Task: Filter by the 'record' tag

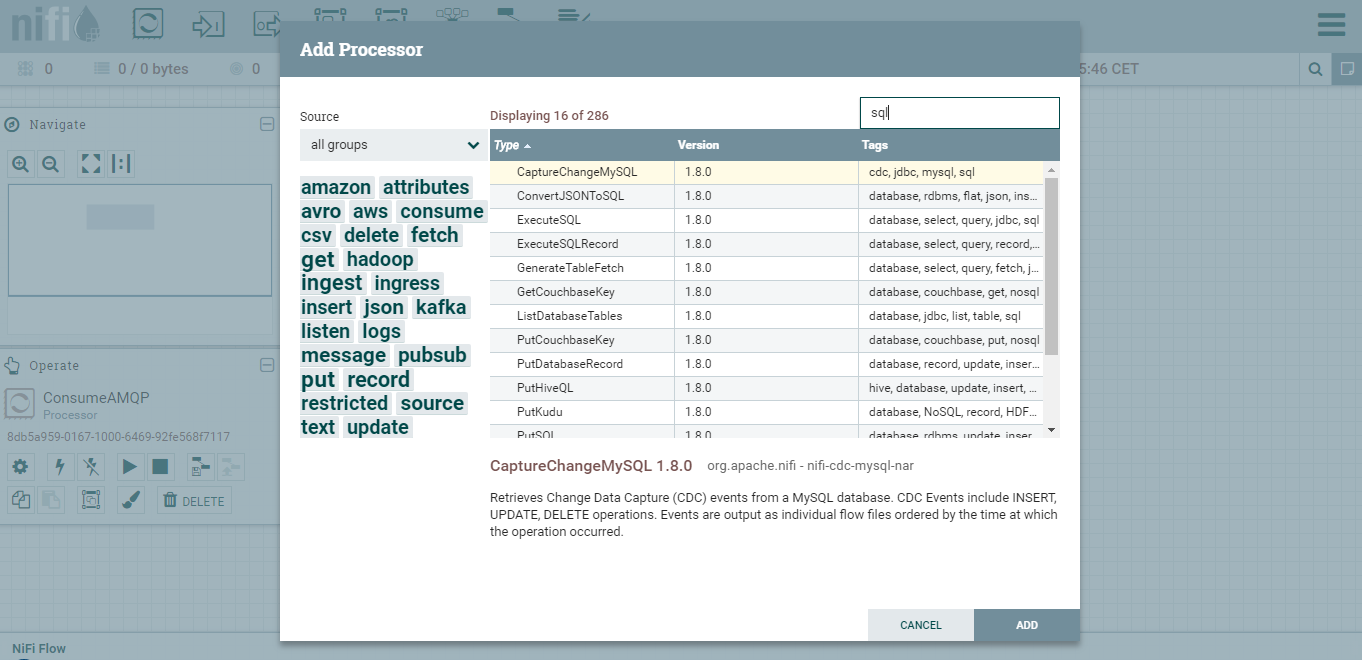Action: click(378, 379)
